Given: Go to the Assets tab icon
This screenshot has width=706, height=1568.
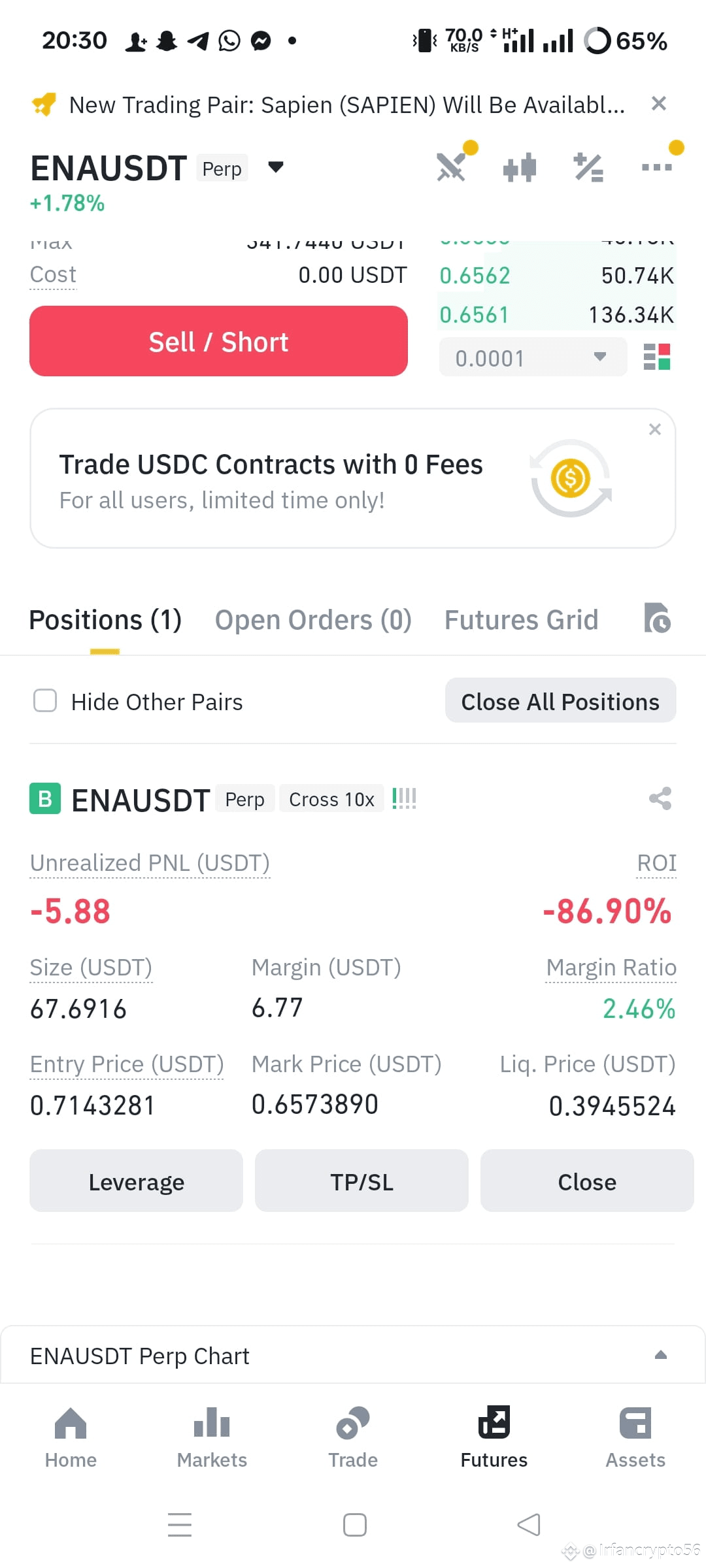Looking at the screenshot, I should pyautogui.click(x=635, y=1423).
